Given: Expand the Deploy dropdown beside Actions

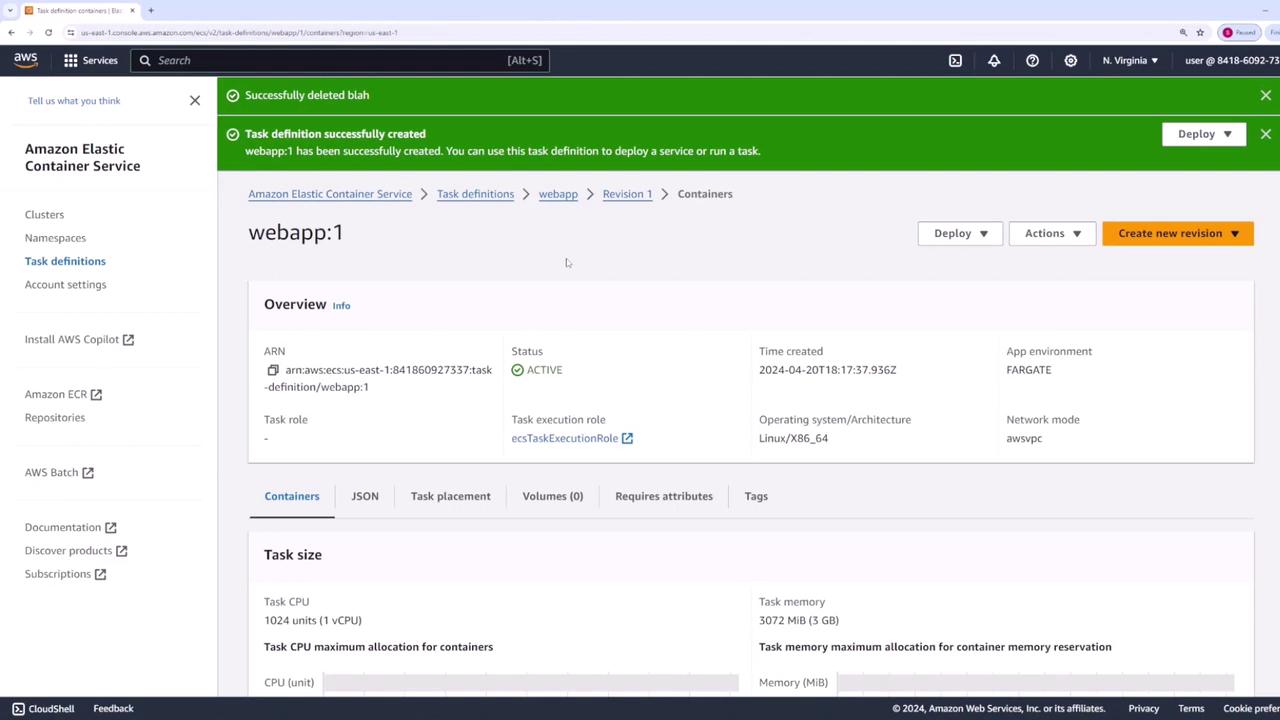Looking at the screenshot, I should coord(960,233).
